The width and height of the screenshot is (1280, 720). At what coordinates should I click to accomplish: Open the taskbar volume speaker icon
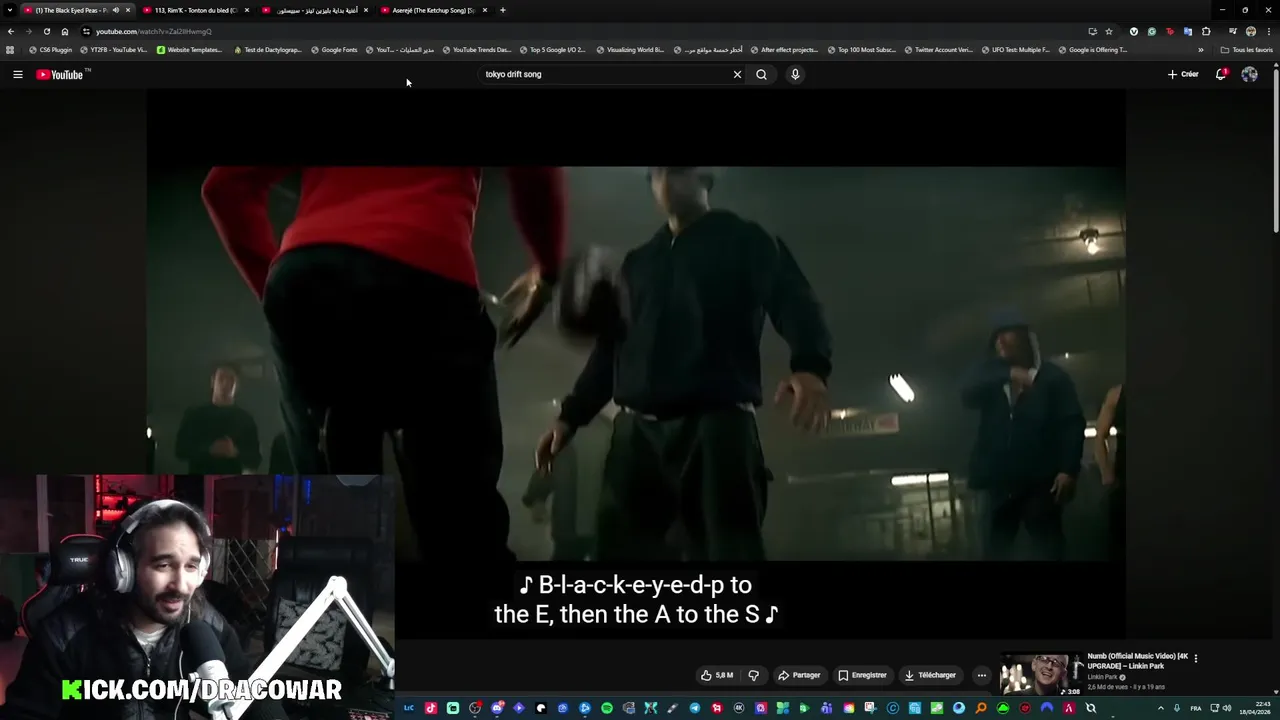coord(1227,708)
